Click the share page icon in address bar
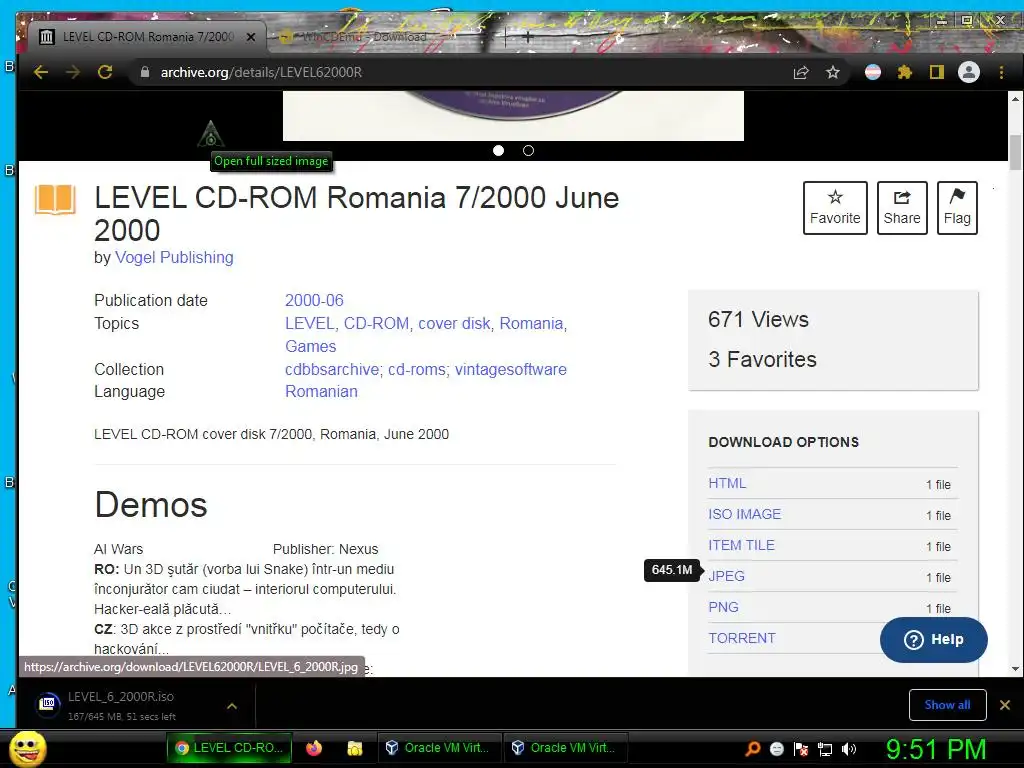This screenshot has width=1024, height=768. (x=801, y=72)
